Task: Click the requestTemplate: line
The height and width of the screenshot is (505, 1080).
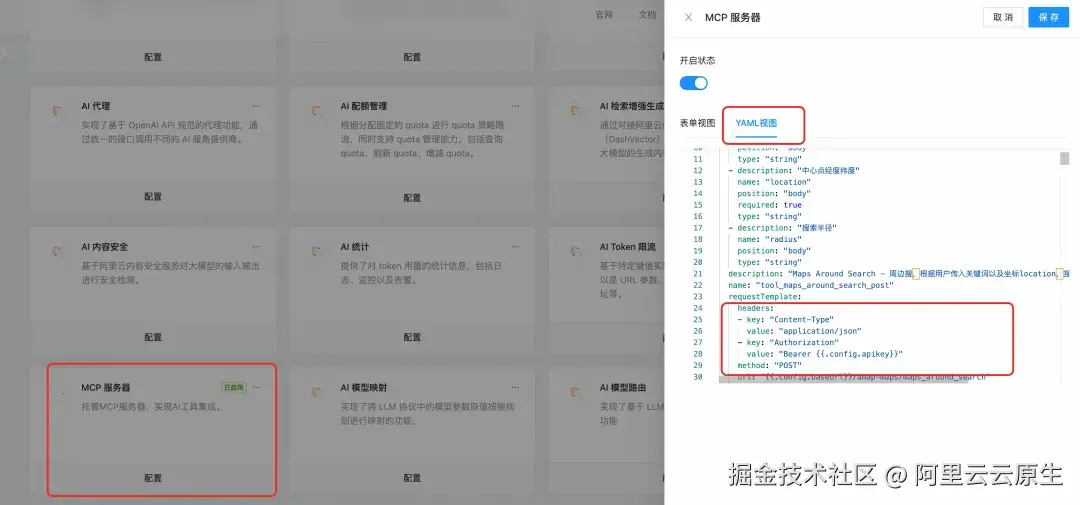Action: click(x=765, y=296)
